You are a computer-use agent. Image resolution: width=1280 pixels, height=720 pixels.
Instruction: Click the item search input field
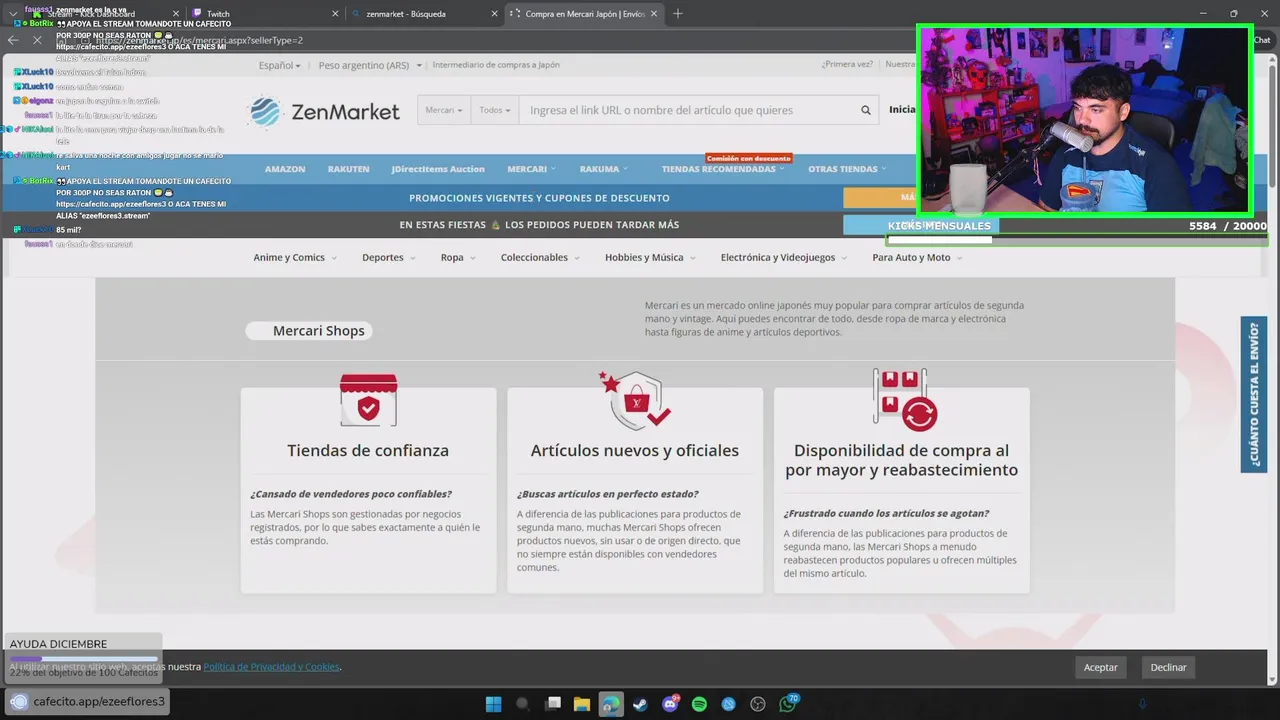click(688, 110)
